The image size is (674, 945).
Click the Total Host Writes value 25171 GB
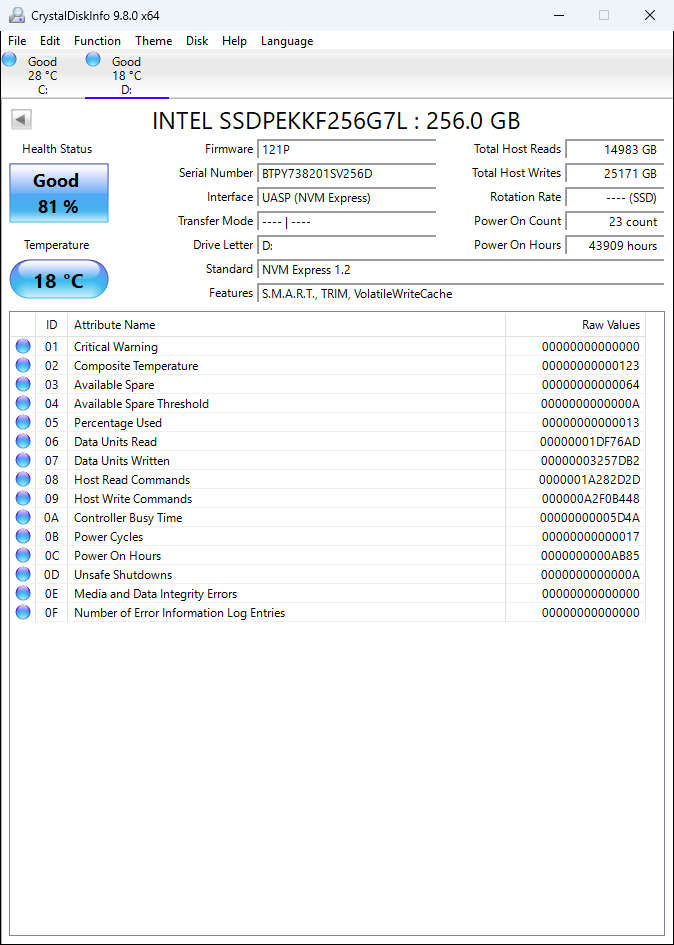click(615, 174)
